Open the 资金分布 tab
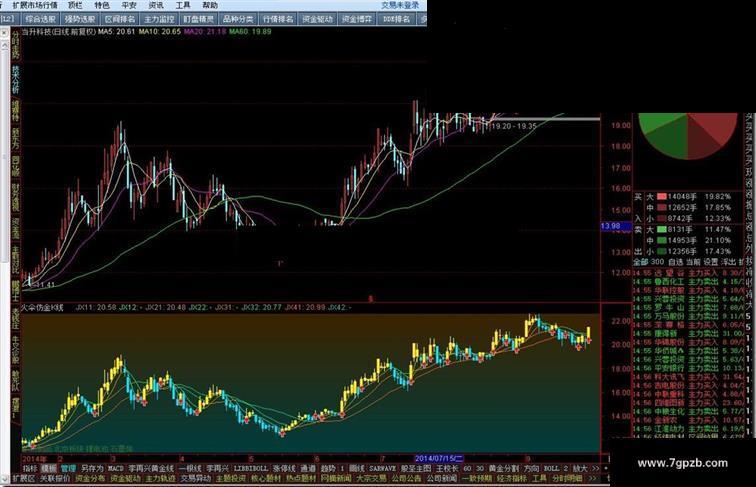Image resolution: width=756 pixels, height=487 pixels. 90,478
